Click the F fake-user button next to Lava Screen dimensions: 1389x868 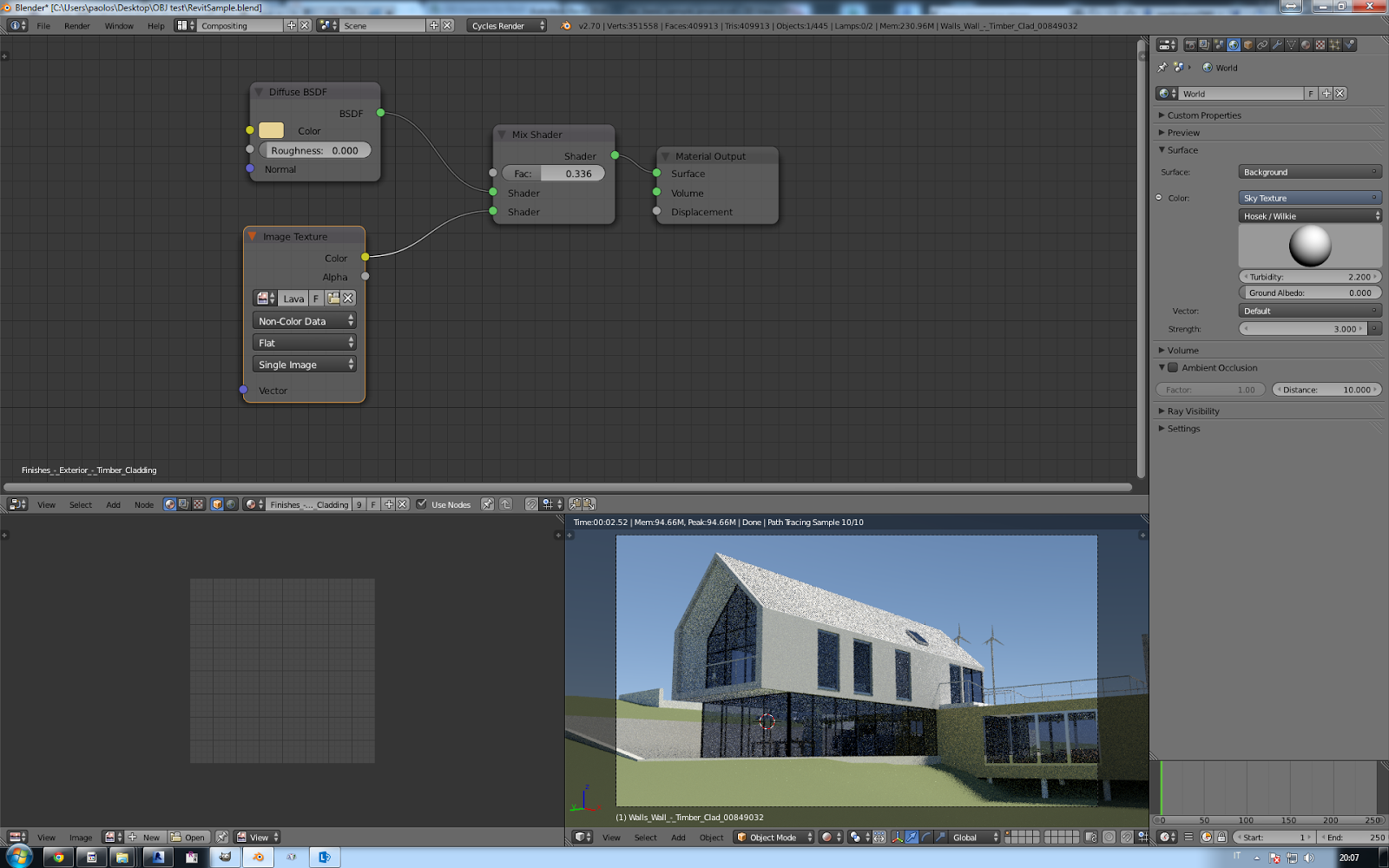315,298
